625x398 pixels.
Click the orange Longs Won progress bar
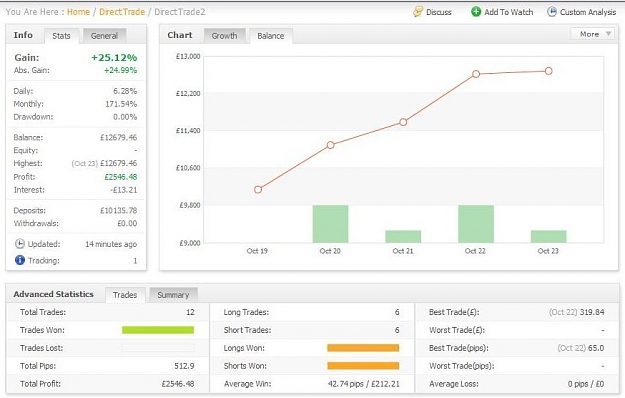tap(363, 348)
